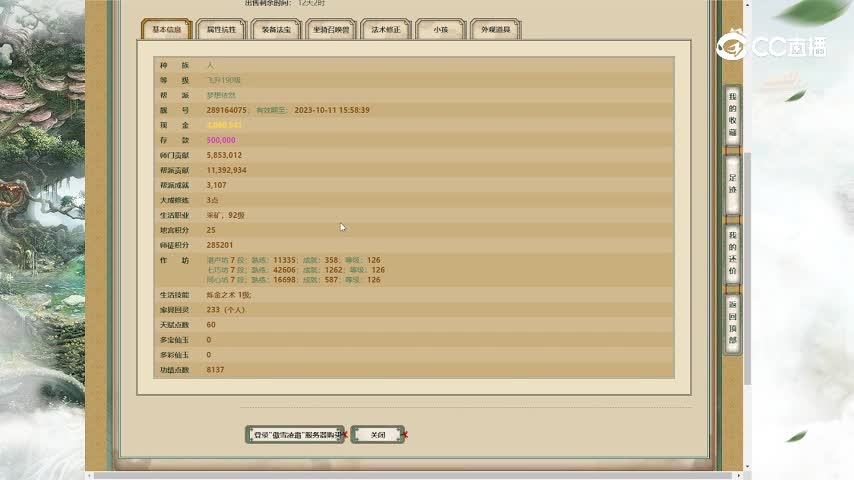Click the 梦想依然 guild name link
854x480 pixels.
click(221, 95)
